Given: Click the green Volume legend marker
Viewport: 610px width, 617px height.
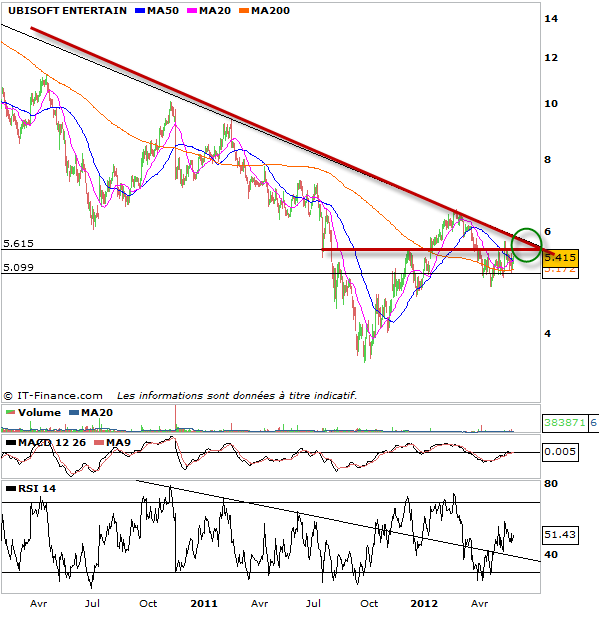Looking at the screenshot, I should (8, 412).
